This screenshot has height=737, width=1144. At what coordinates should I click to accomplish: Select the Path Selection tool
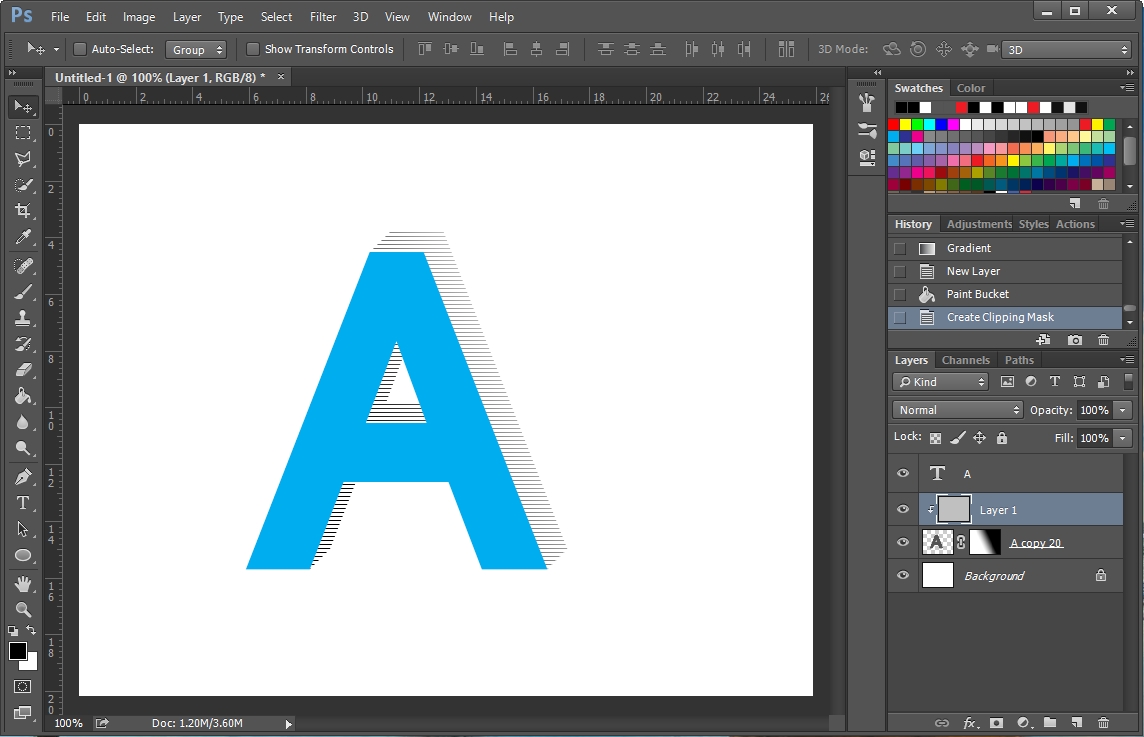click(x=23, y=529)
